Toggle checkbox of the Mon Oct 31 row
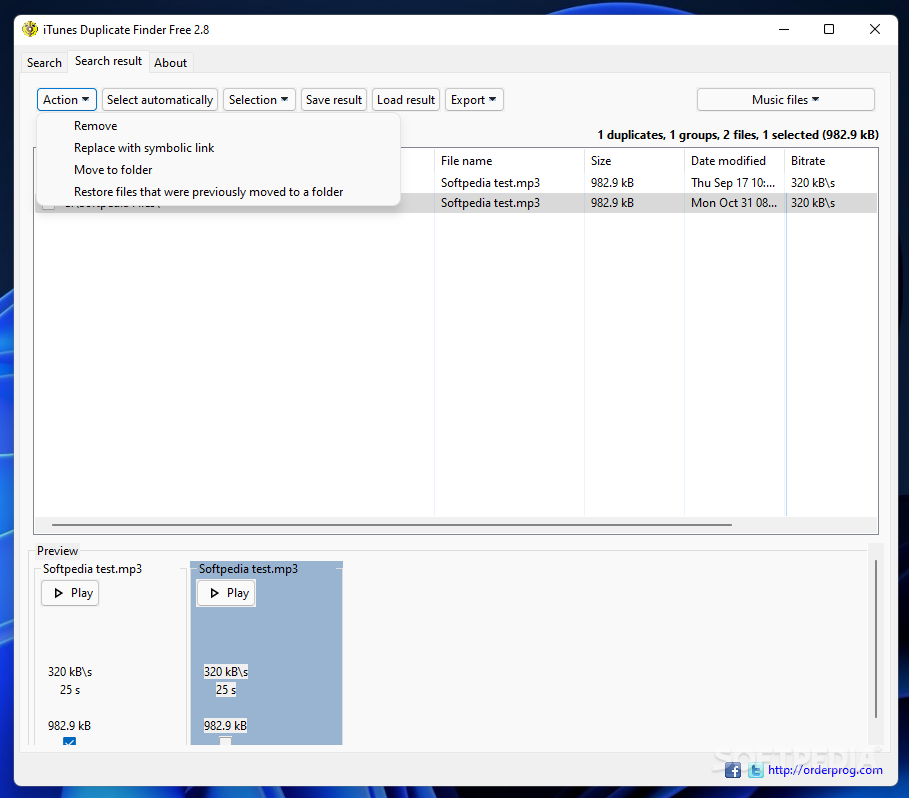This screenshot has height=798, width=909. 49,206
